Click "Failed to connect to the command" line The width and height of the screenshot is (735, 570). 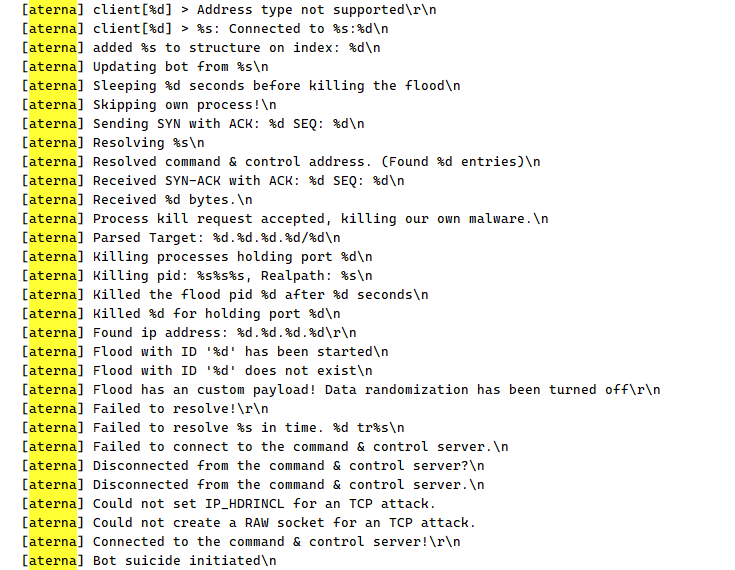pos(300,447)
